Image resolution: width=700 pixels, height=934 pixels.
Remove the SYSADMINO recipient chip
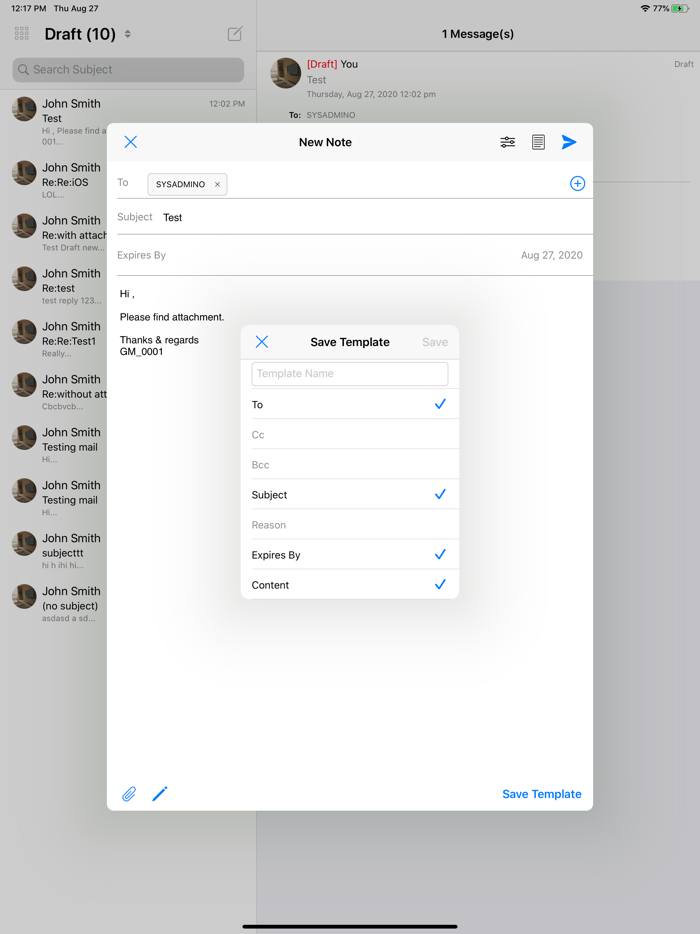tap(217, 185)
